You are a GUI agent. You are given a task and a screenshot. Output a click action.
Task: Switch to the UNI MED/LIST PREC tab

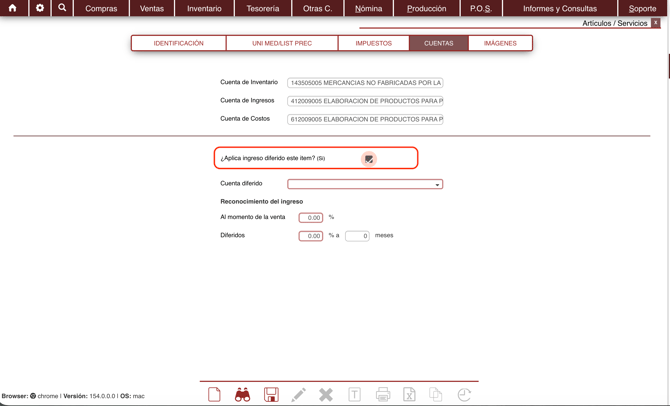pyautogui.click(x=282, y=43)
